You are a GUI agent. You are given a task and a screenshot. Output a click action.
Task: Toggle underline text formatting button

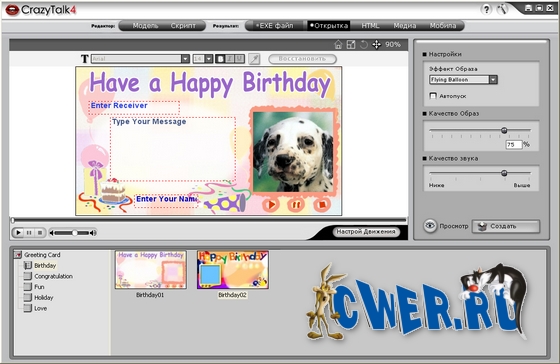click(239, 59)
